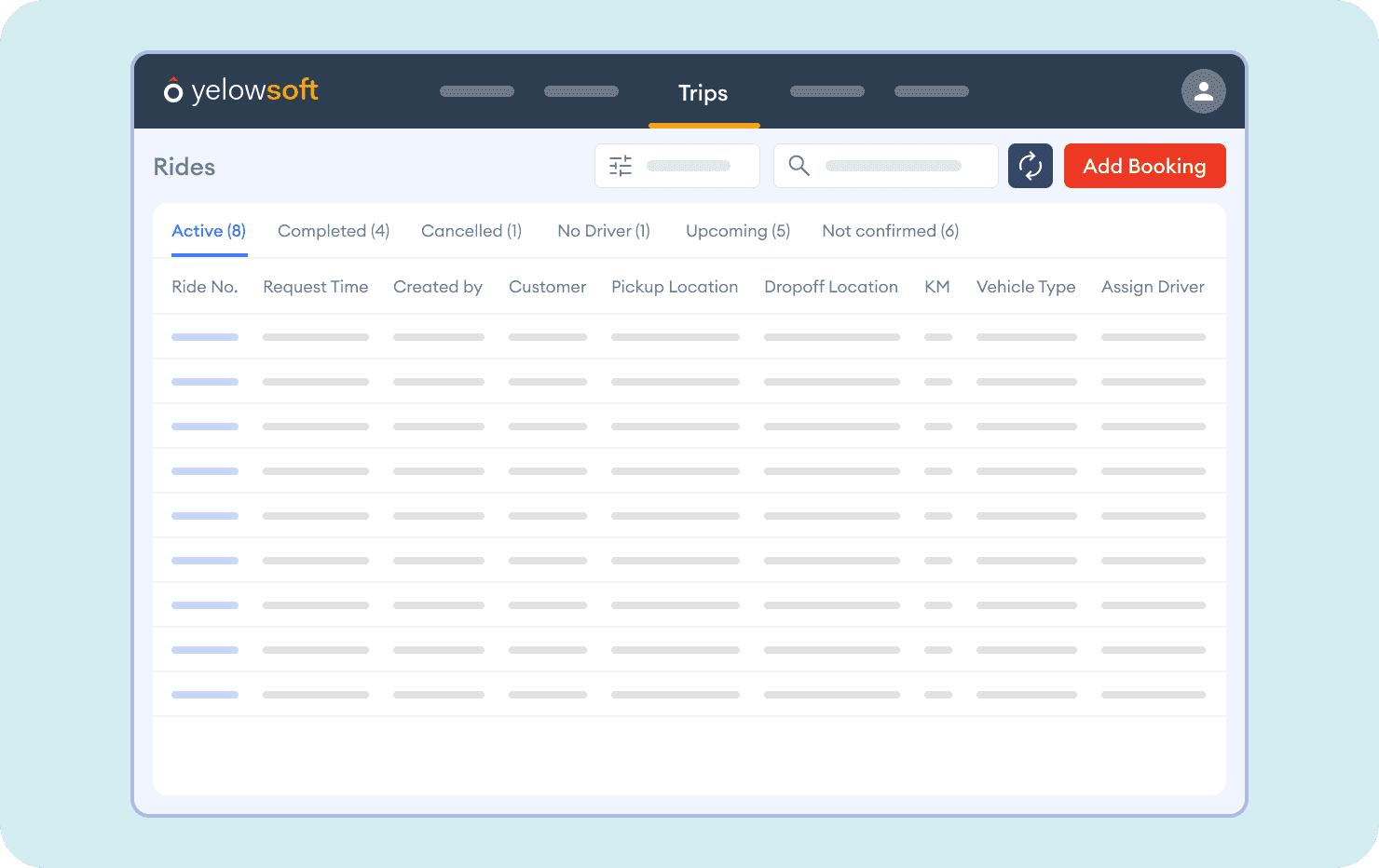Open the first ride number link
The image size is (1379, 868).
(x=204, y=336)
